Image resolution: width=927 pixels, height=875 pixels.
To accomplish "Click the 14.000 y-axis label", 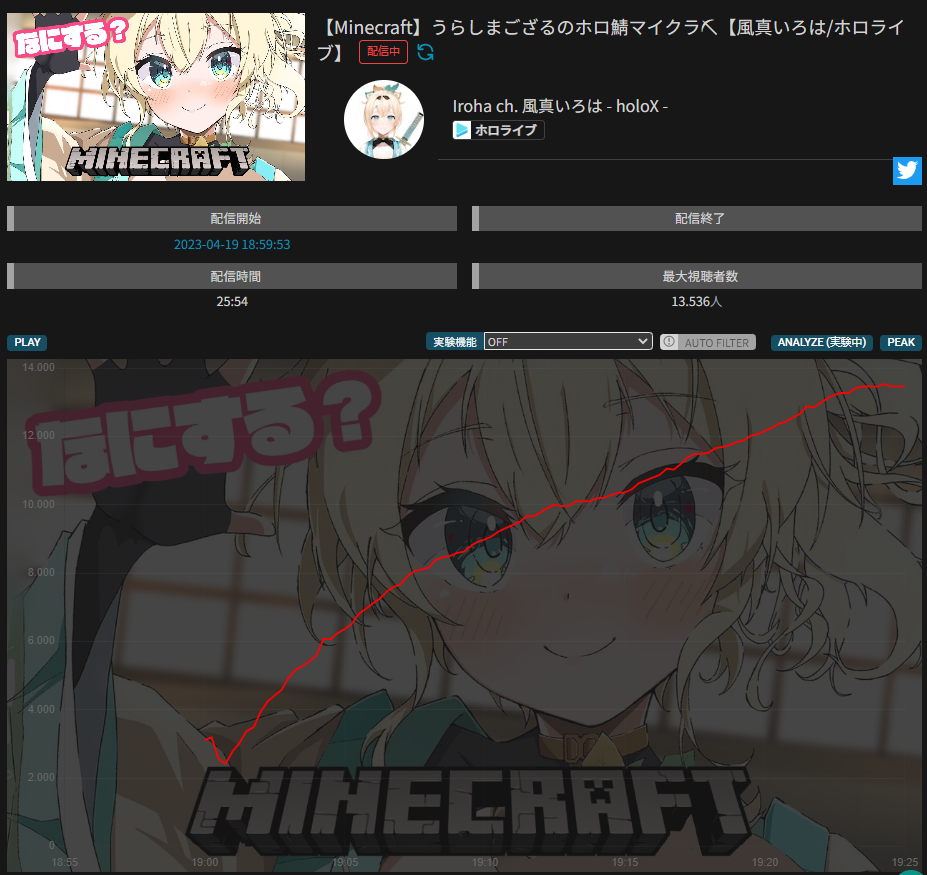I will point(38,367).
